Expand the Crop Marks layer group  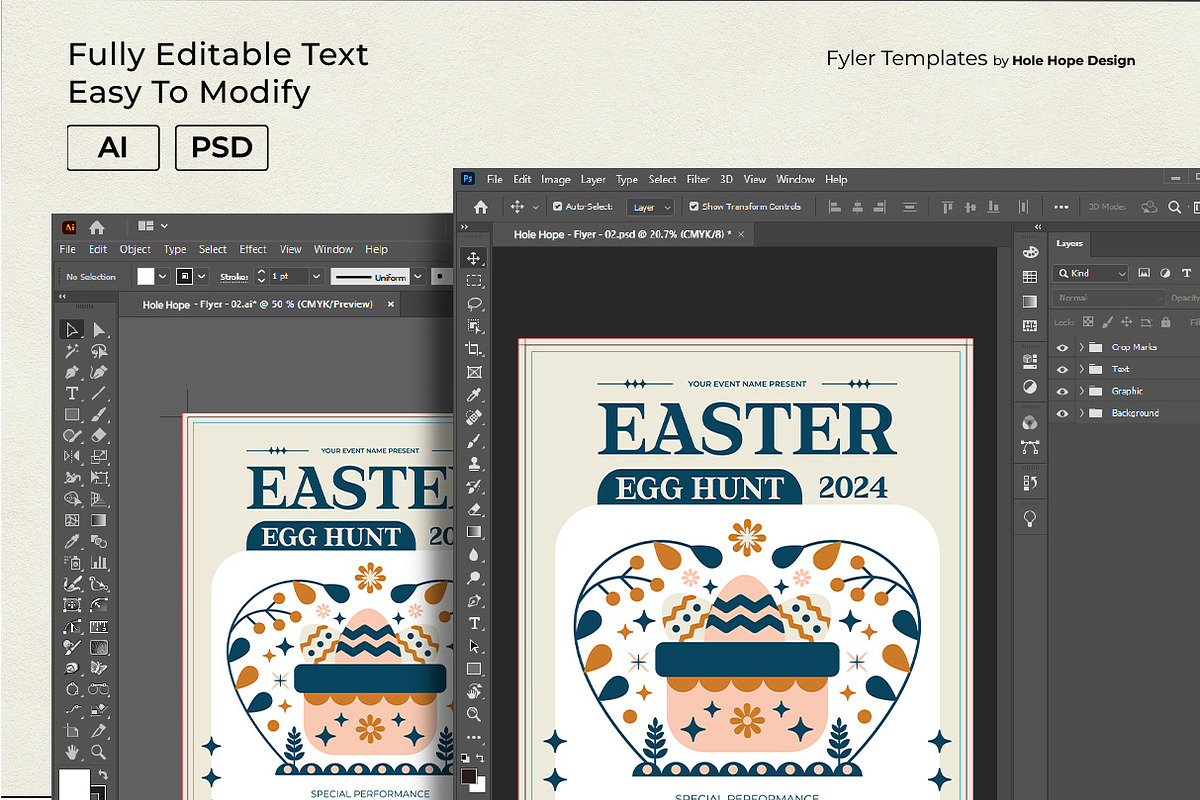click(1081, 348)
